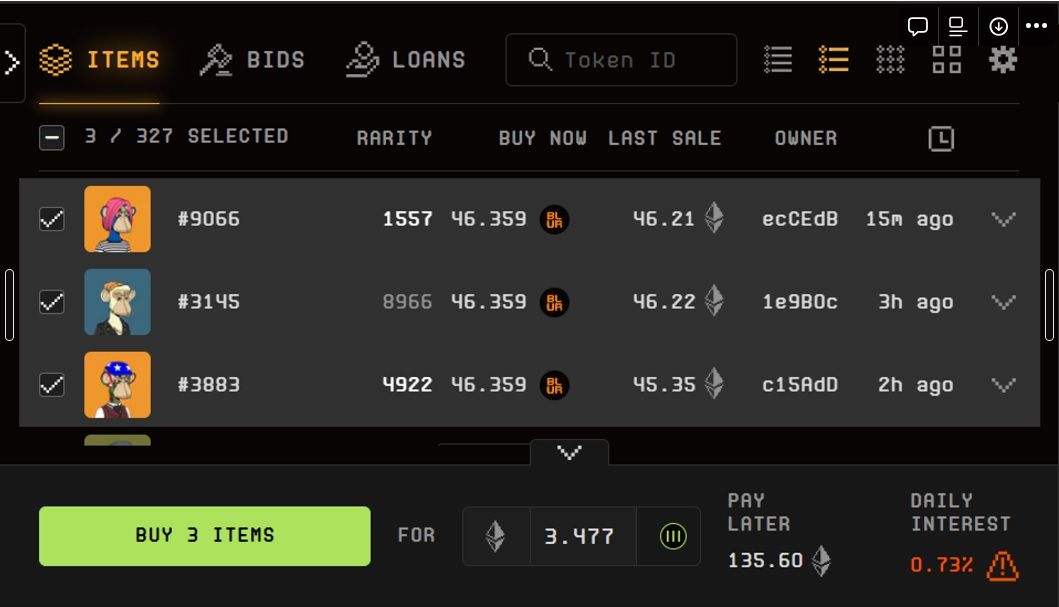Uncheck the checkbox for item #3145
This screenshot has height=607, width=1059.
pos(52,302)
